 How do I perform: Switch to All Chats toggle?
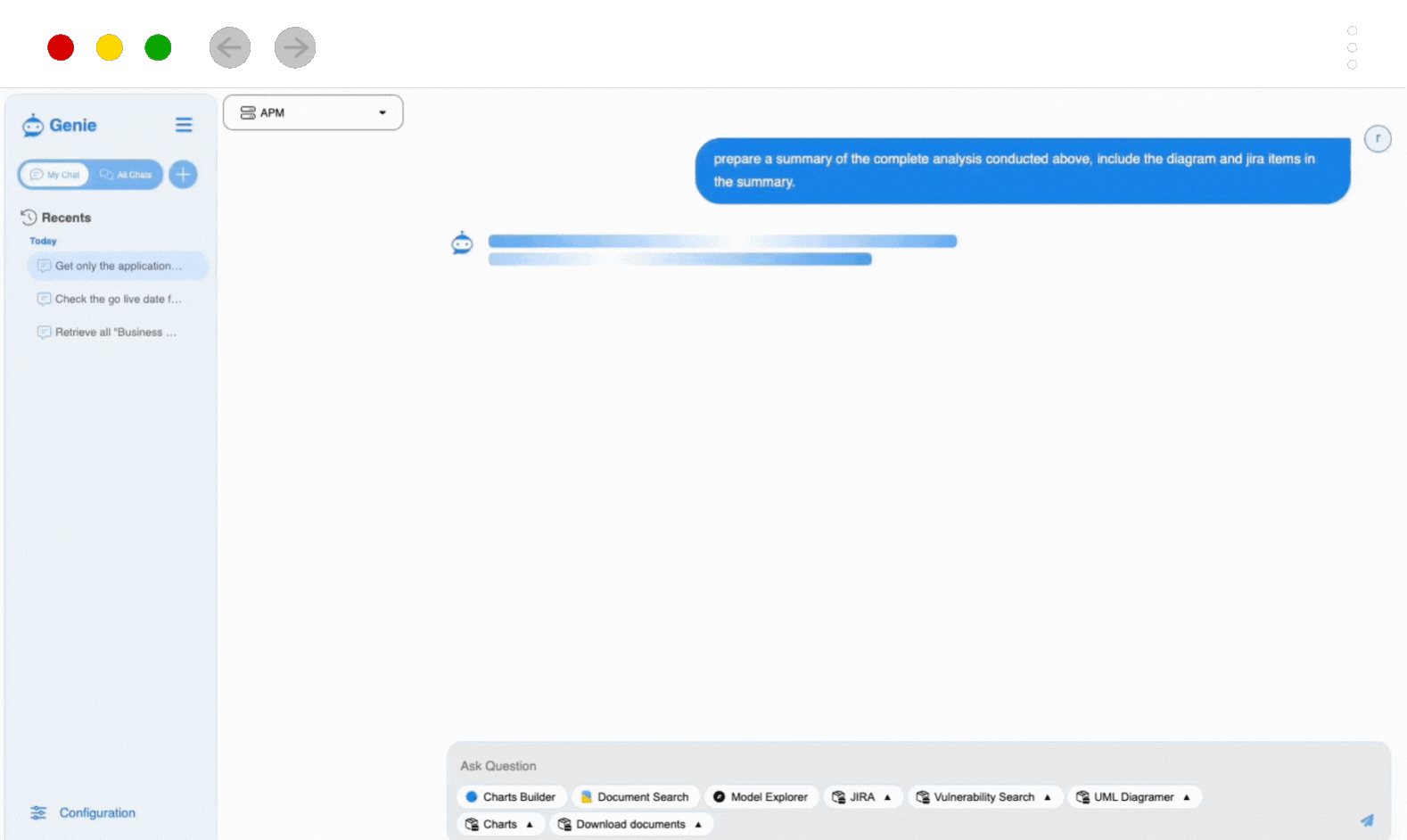point(127,175)
